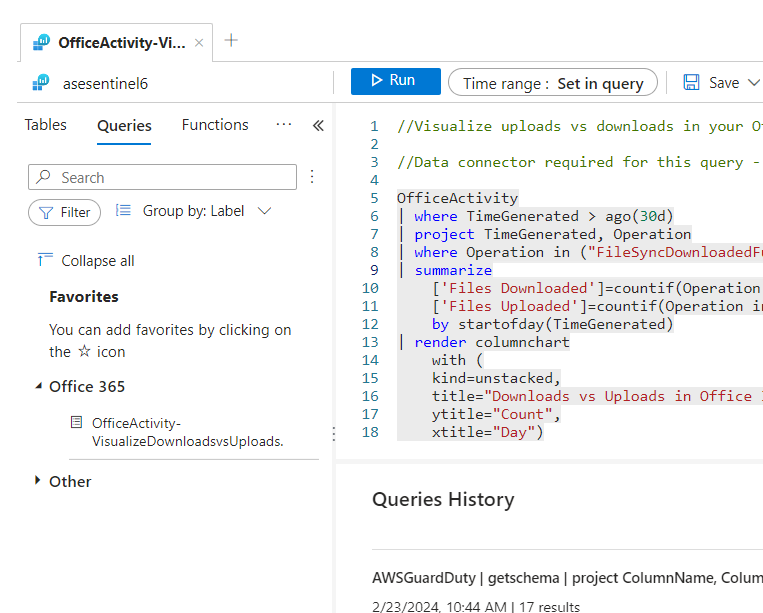This screenshot has width=763, height=613.
Task: Open more sidebar tabs ellipsis
Action: pyautogui.click(x=284, y=125)
